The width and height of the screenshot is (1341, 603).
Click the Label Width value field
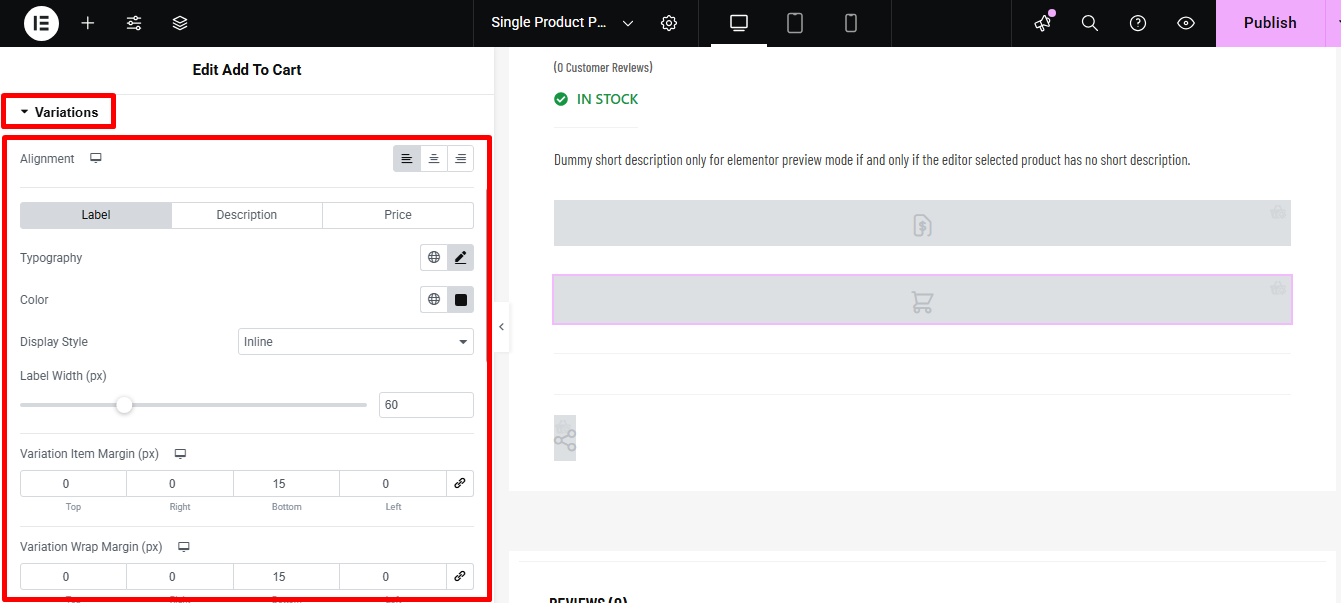[426, 405]
